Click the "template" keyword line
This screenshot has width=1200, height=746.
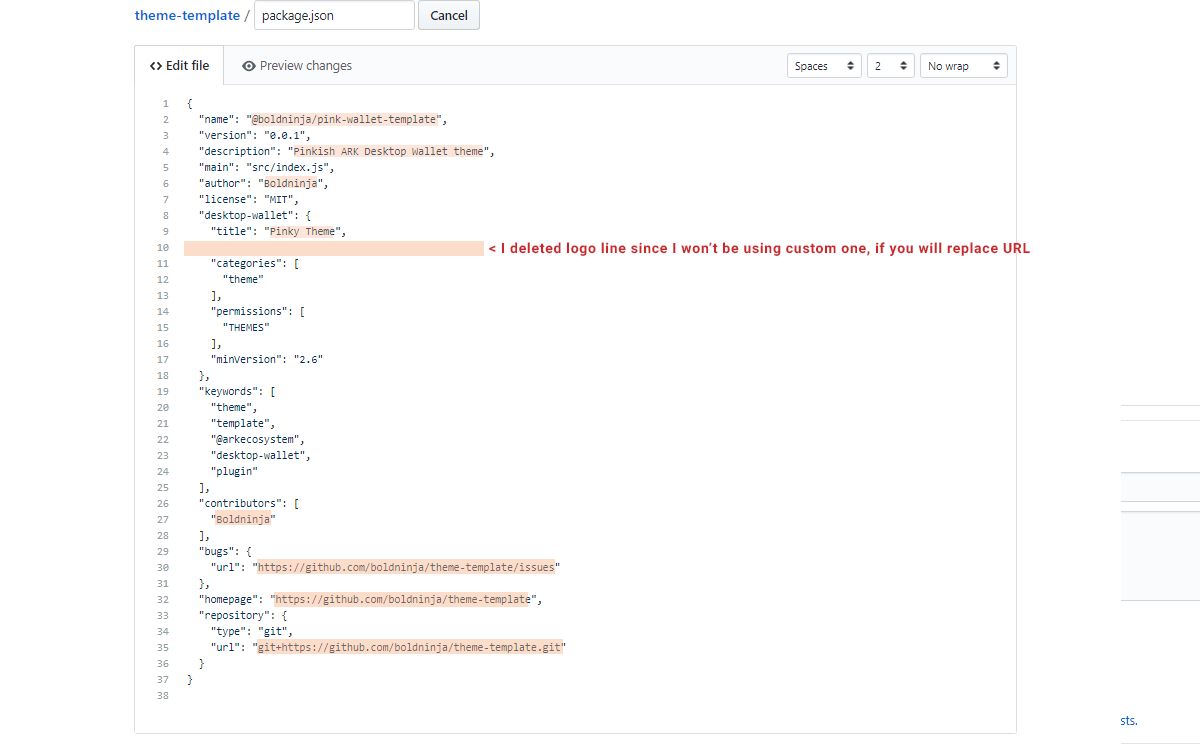point(242,423)
